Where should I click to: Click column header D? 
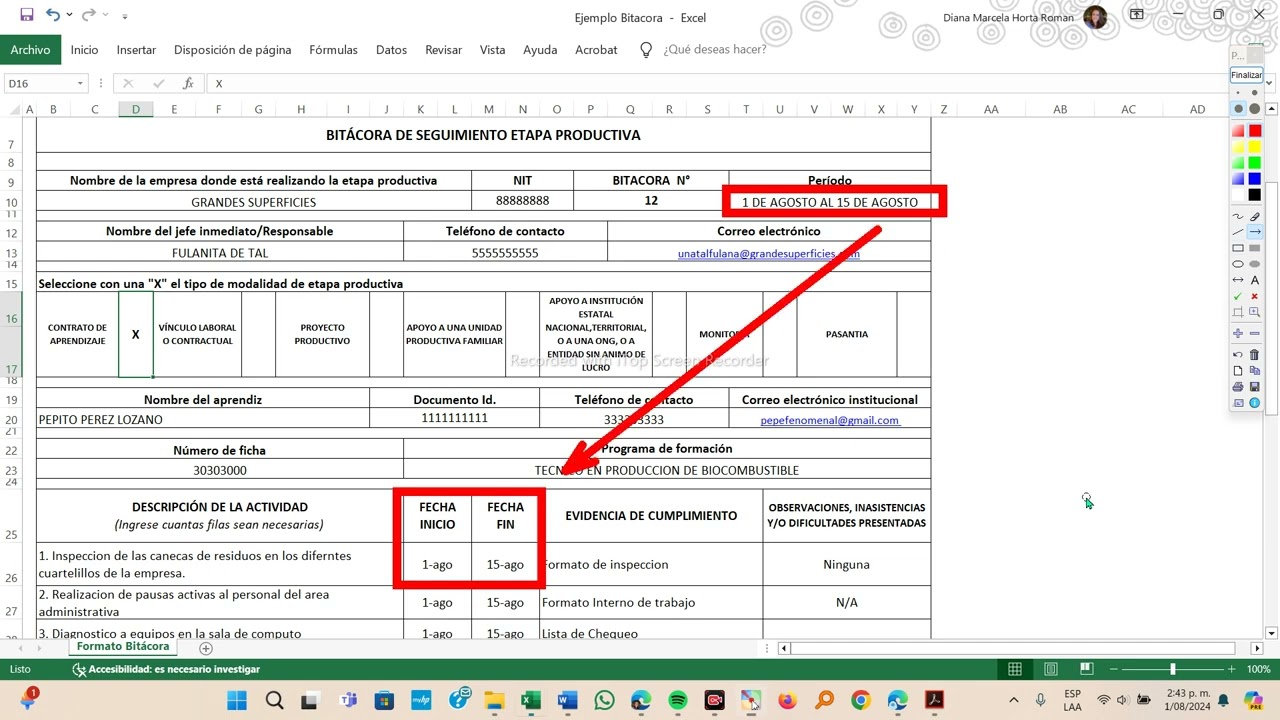[136, 109]
